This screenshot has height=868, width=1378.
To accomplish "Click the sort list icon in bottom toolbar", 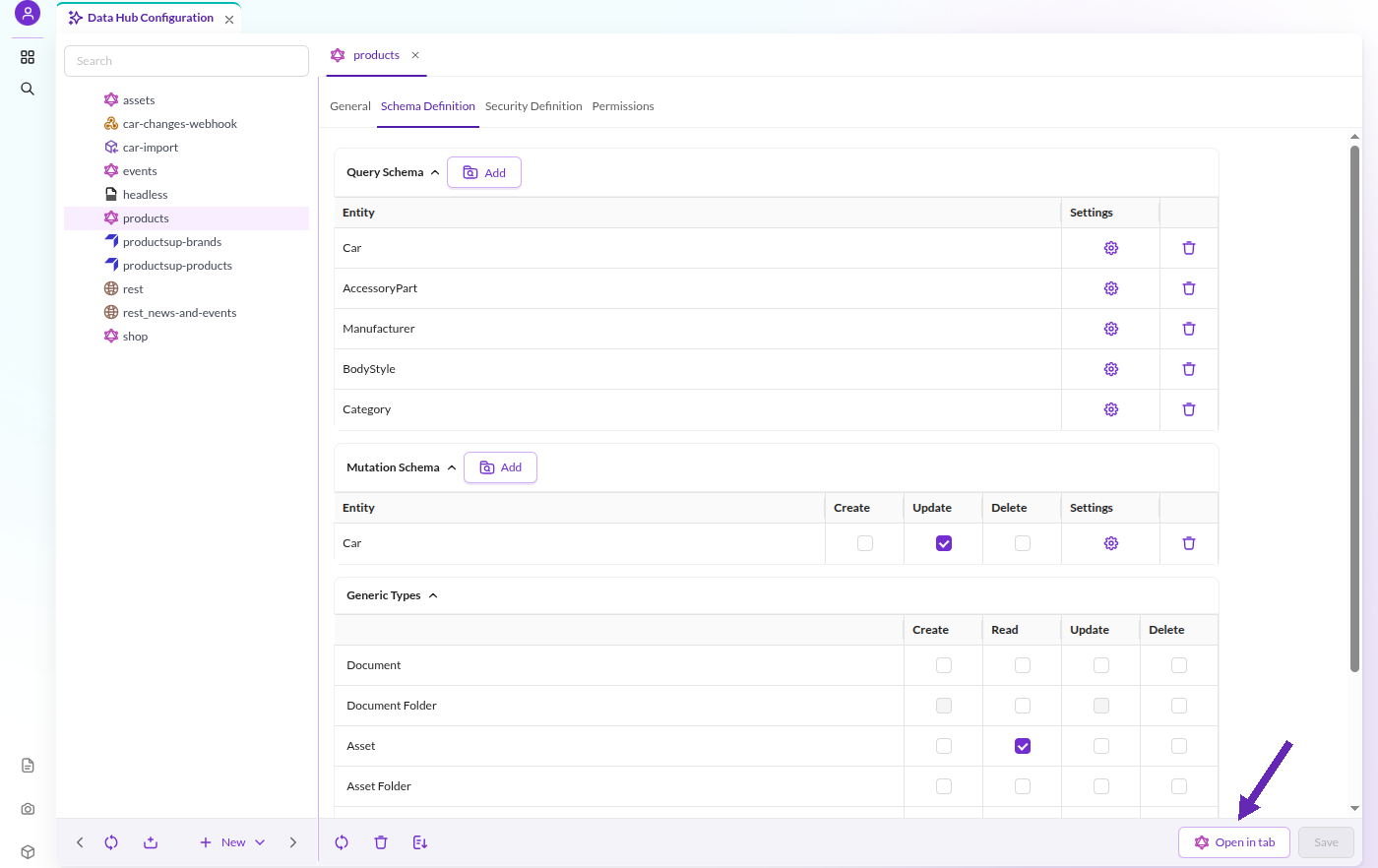I will pos(420,842).
